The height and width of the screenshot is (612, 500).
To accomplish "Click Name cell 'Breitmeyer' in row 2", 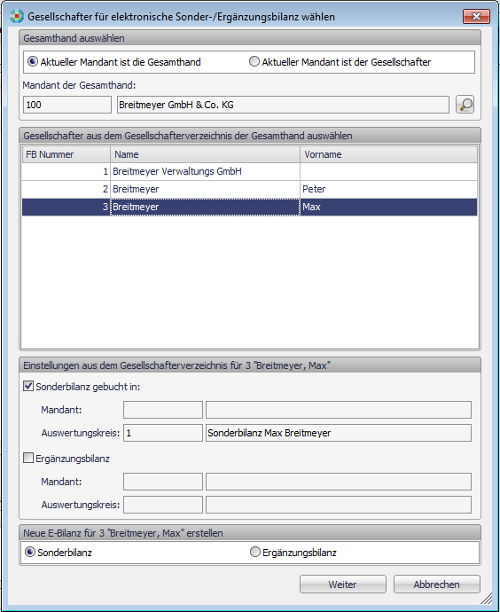I will click(x=205, y=189).
